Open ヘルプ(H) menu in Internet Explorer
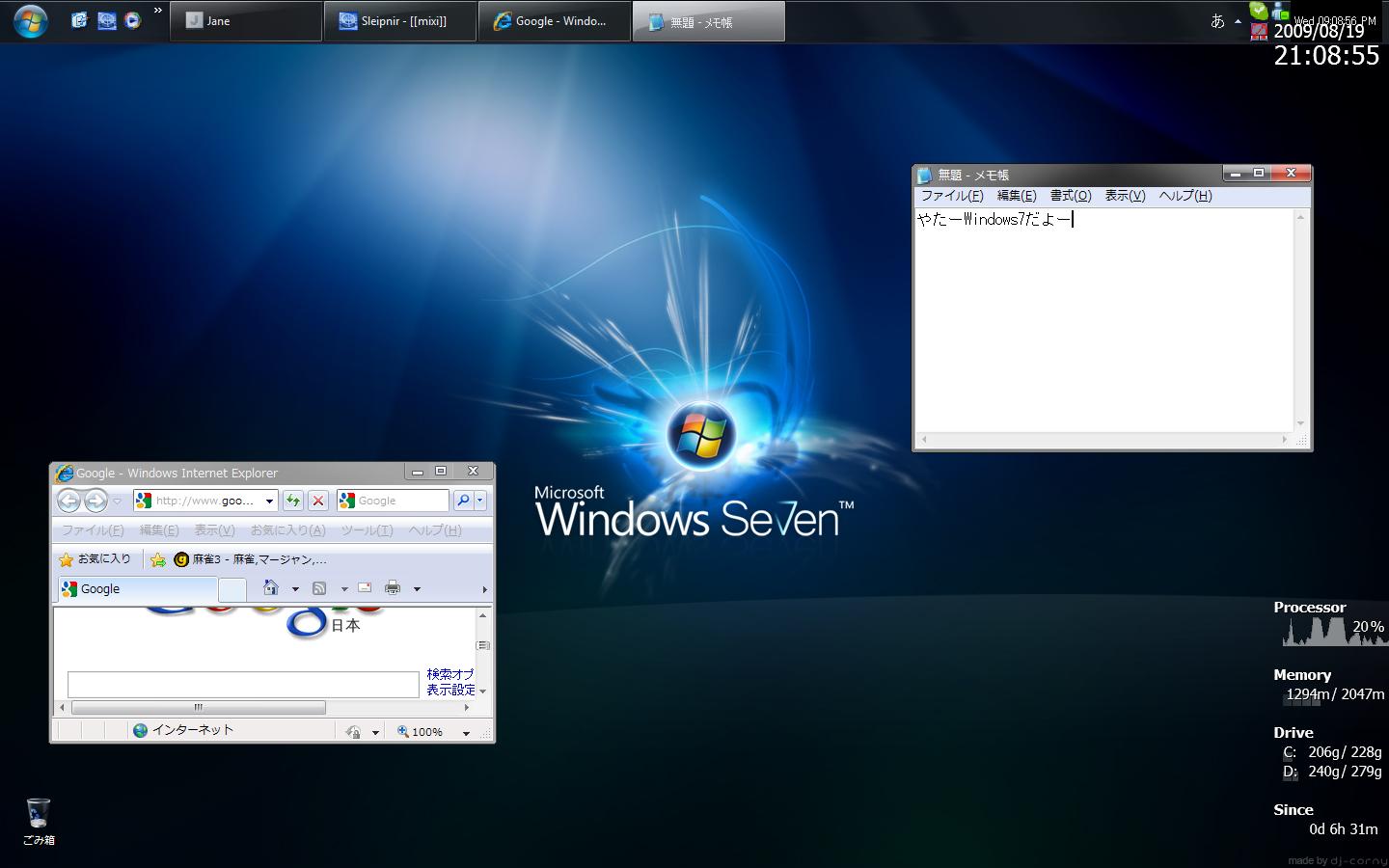Viewport: 1389px width, 868px height. pyautogui.click(x=435, y=530)
